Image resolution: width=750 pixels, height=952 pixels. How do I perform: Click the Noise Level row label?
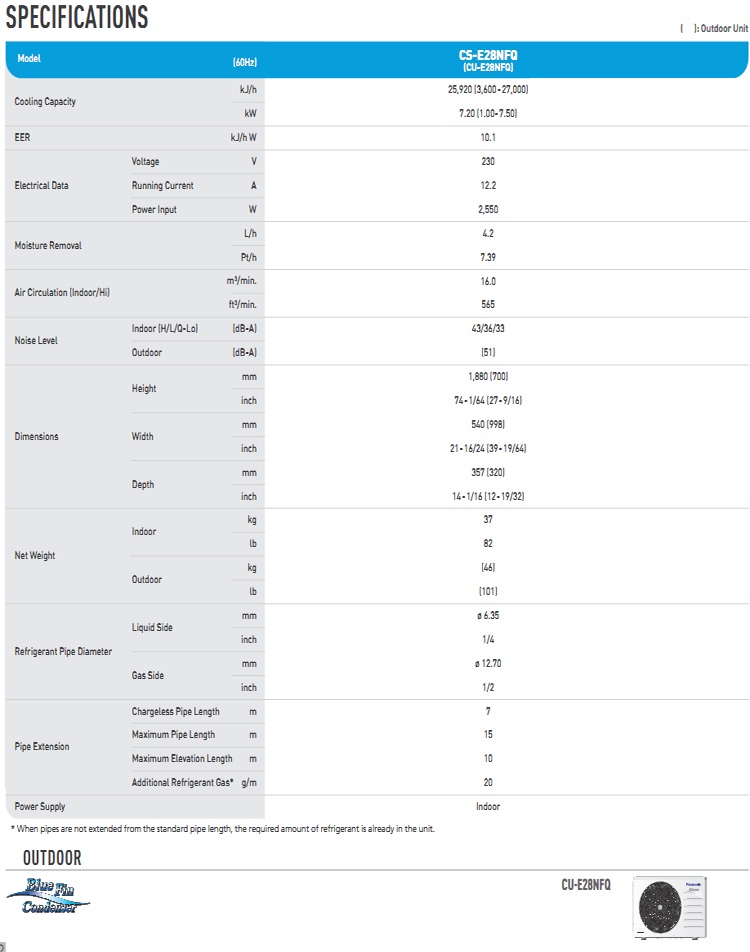[36, 341]
